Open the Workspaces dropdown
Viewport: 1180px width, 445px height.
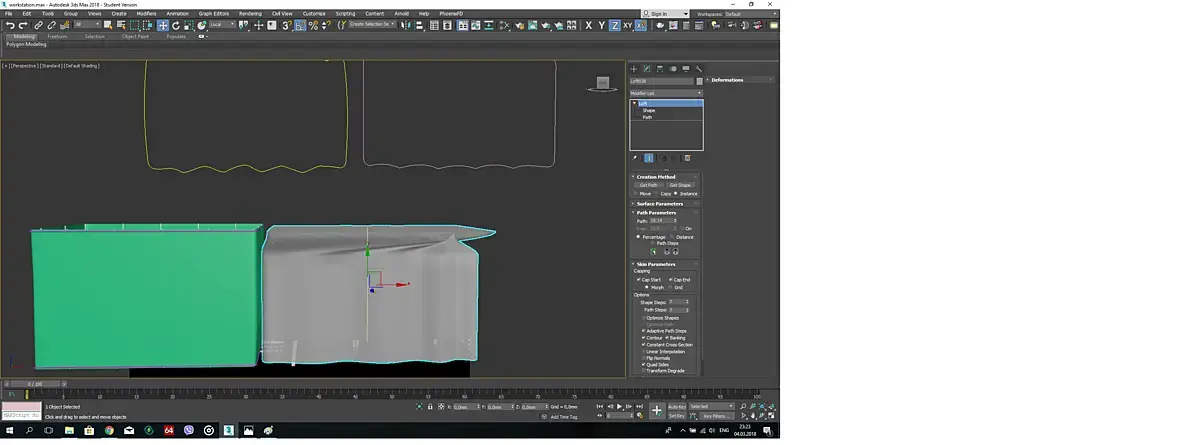pos(751,14)
